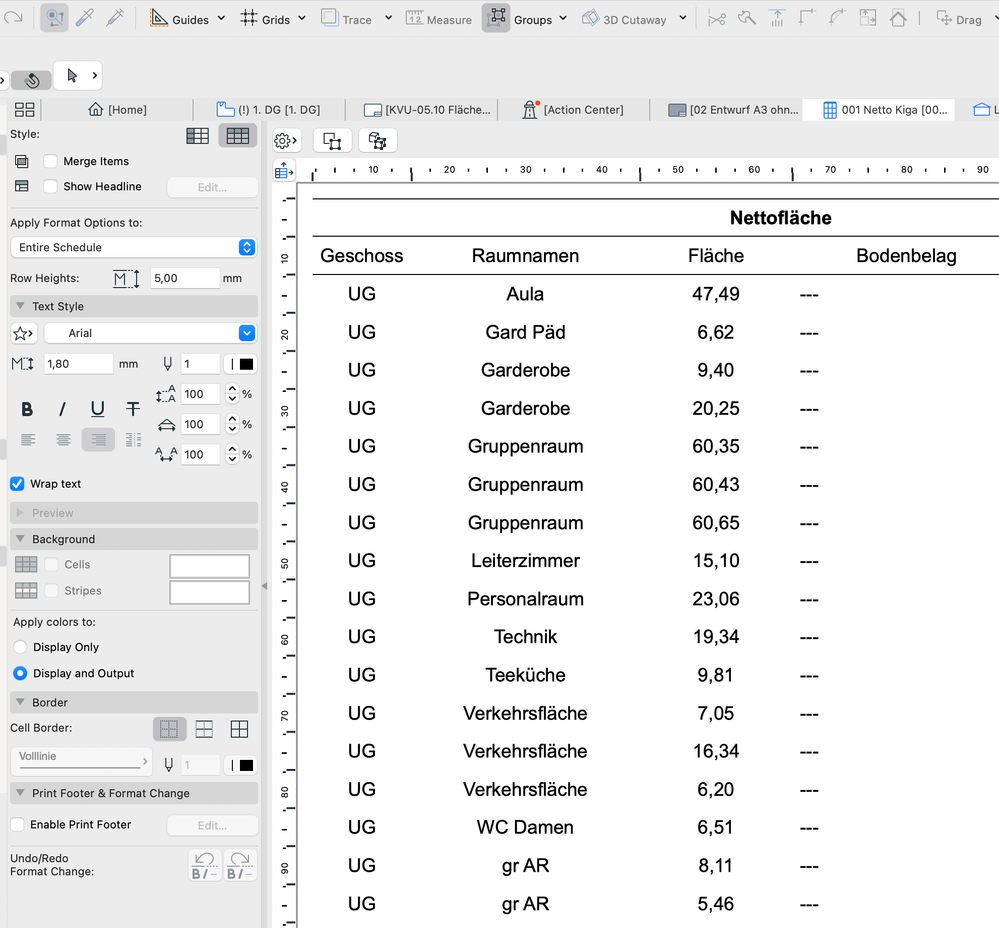This screenshot has width=999, height=928.
Task: Enable the Trace icon
Action: 329,18
